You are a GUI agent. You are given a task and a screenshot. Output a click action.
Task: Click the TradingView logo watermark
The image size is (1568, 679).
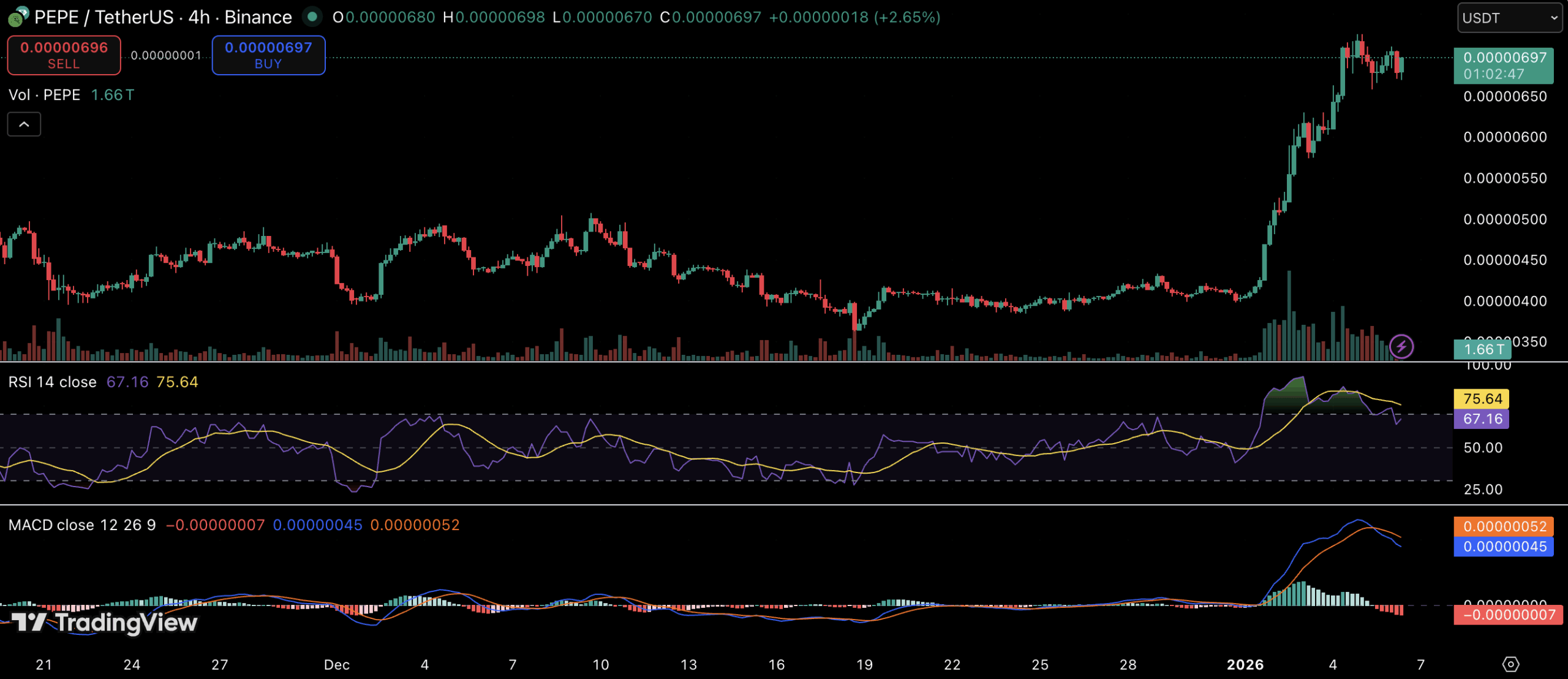click(x=101, y=624)
